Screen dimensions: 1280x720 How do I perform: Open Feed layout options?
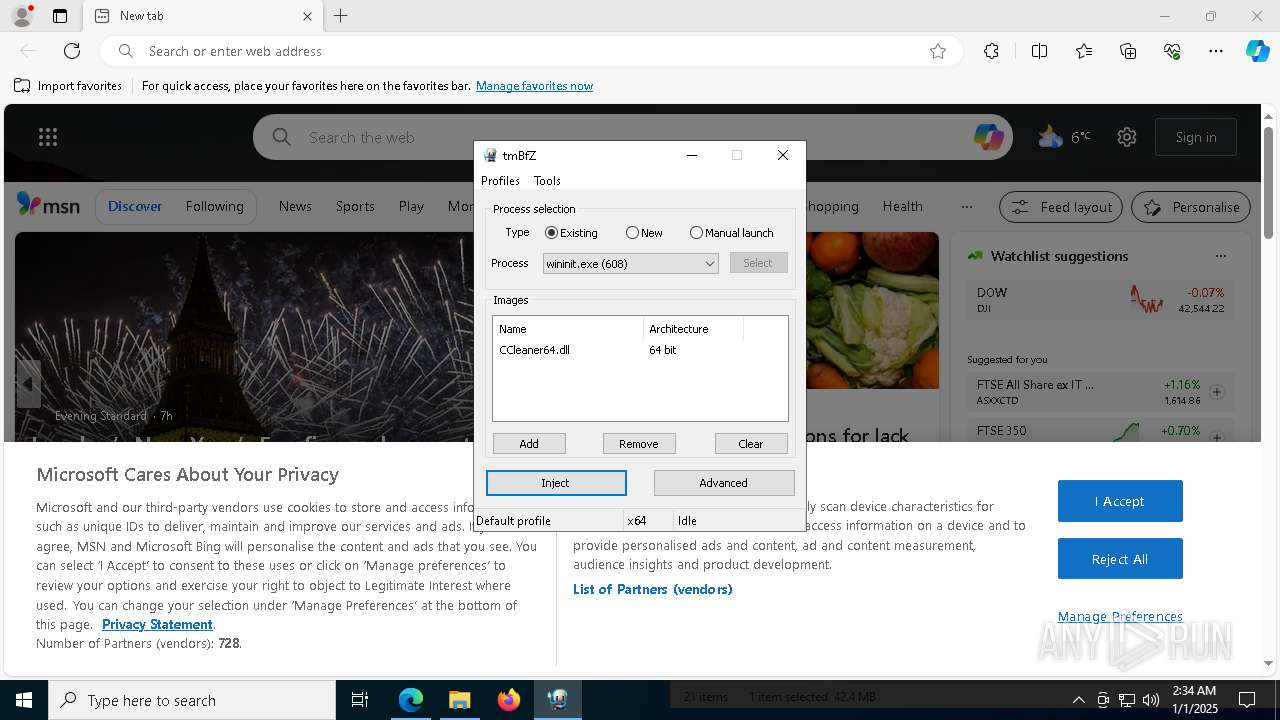(1062, 207)
